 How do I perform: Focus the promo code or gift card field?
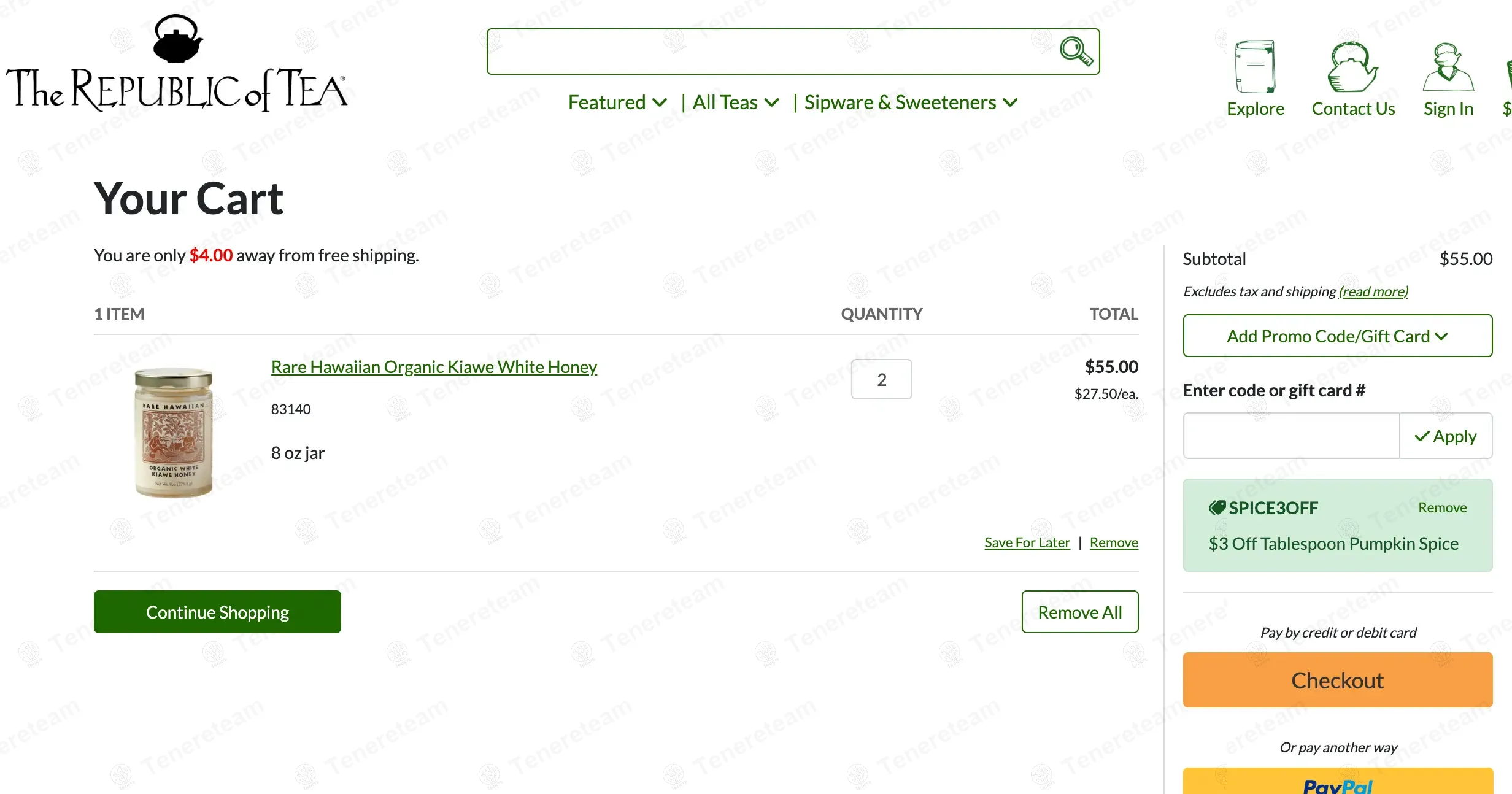point(1291,436)
